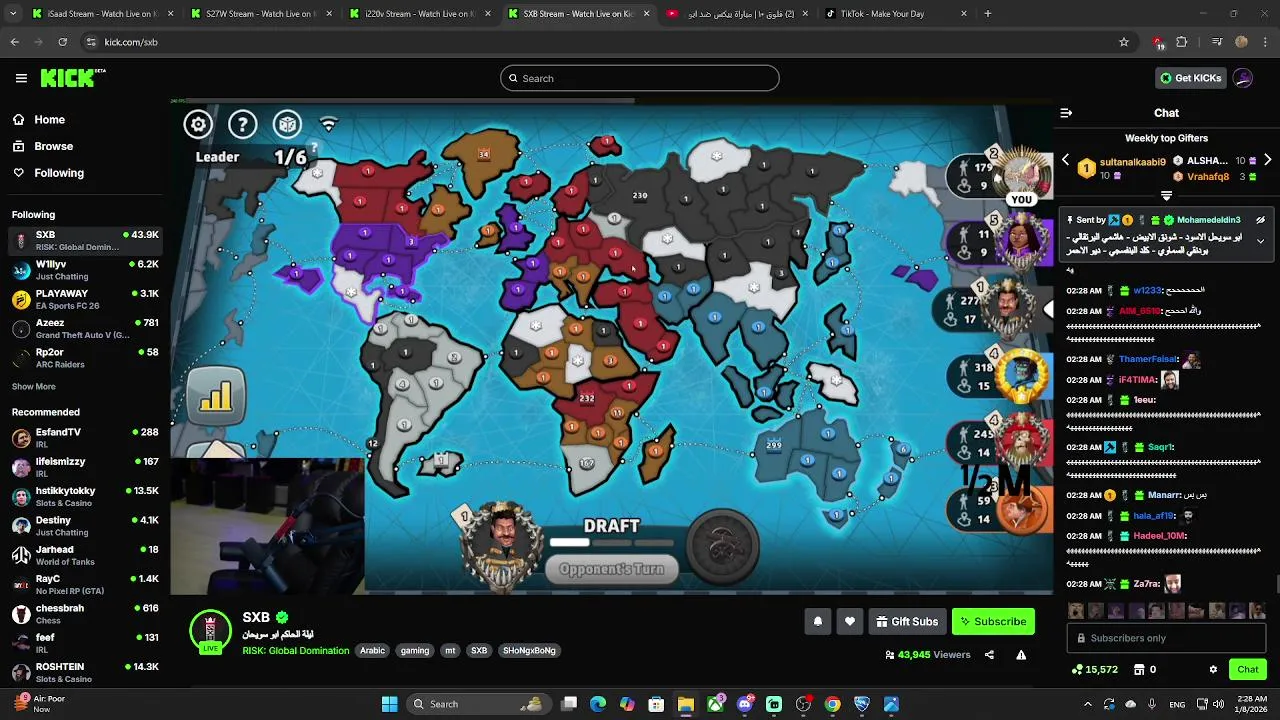Open the gold bar chart stats icon
This screenshot has height=720, width=1280.
point(215,398)
